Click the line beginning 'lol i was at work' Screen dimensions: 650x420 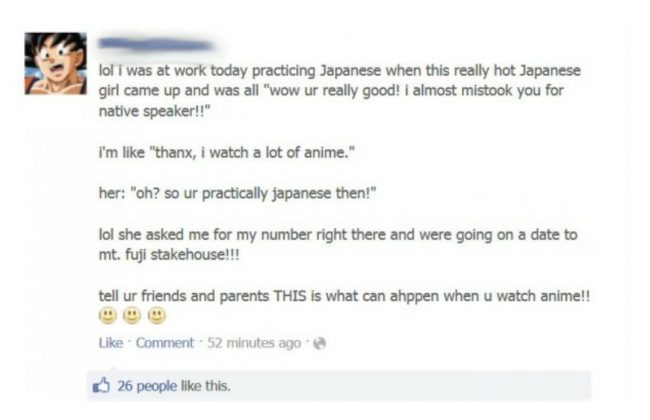coord(340,71)
